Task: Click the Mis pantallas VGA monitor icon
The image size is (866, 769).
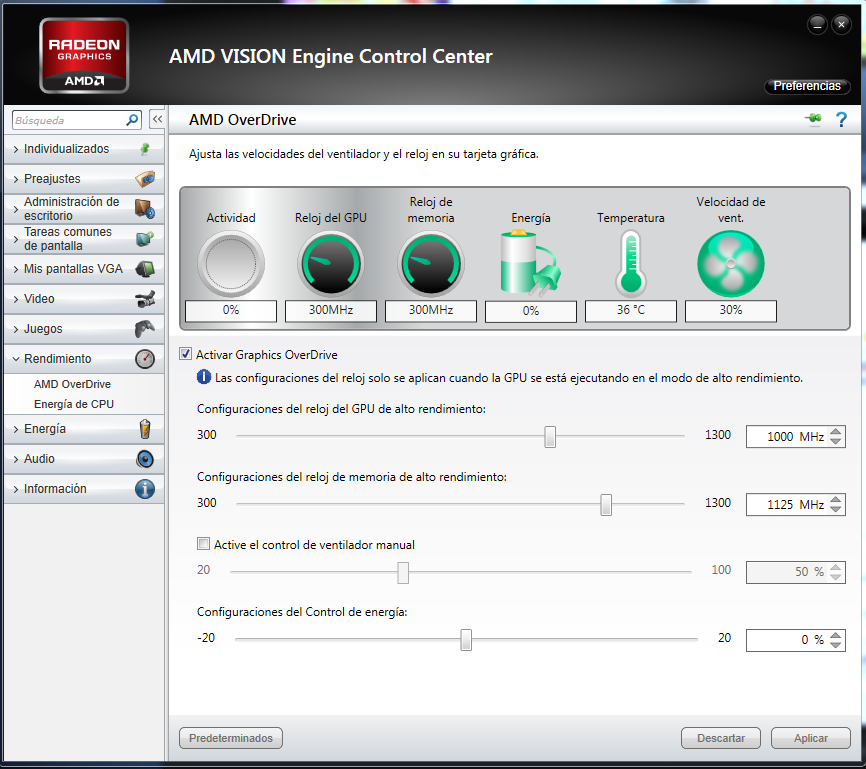Action: [x=145, y=269]
